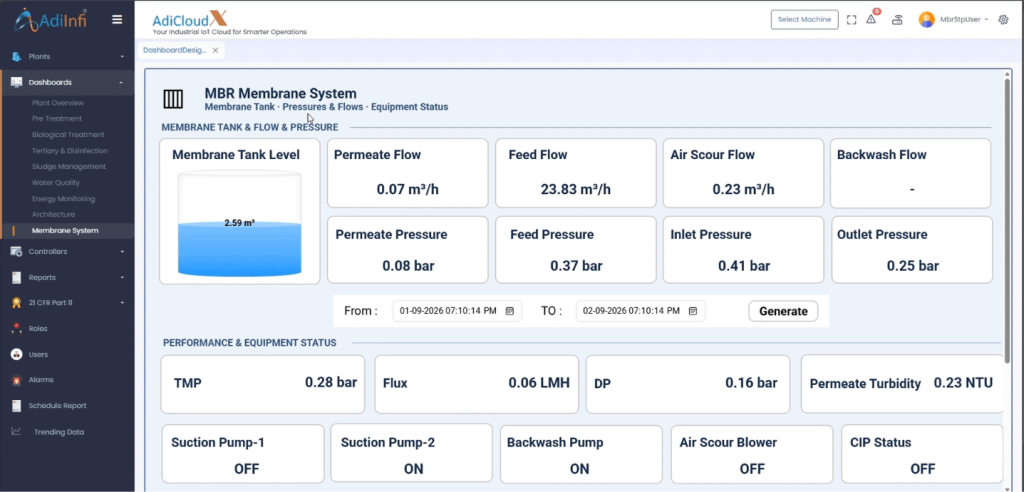
Task: Open the Biological Treatment dashboard
Action: 68,135
